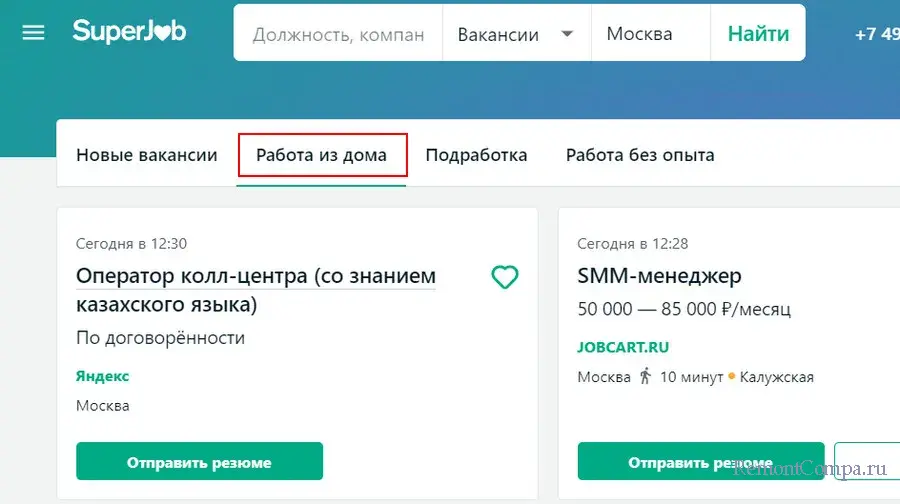Open the JOBCART.RU company link

pos(623,347)
